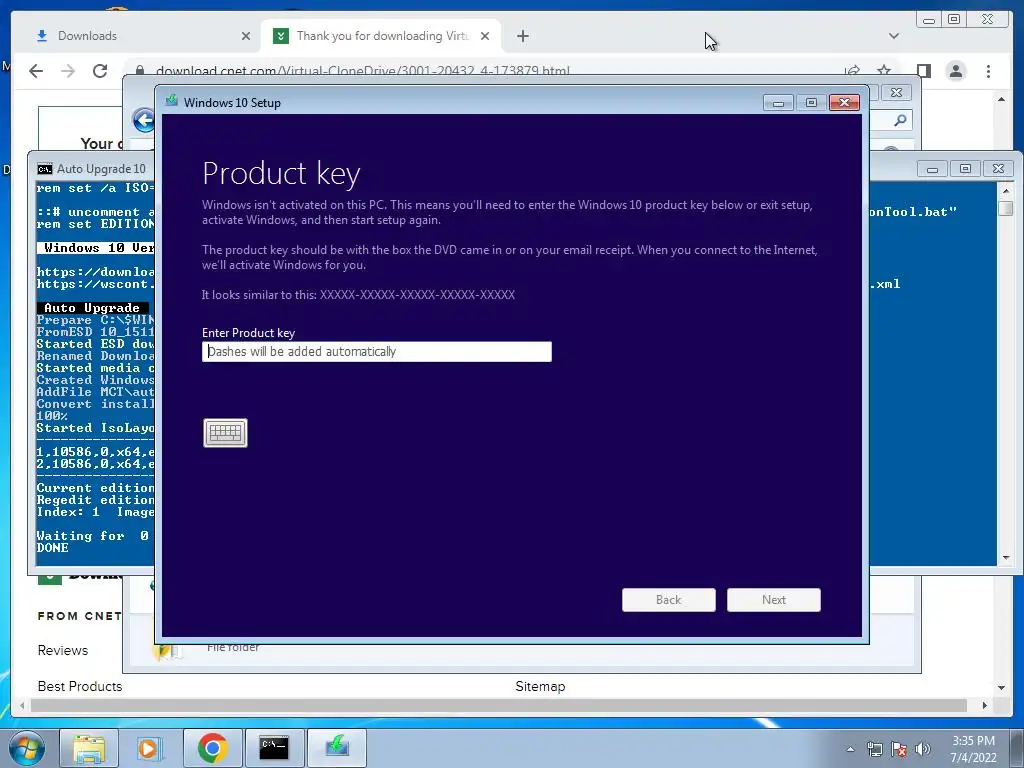Maximize the Windows 10 Setup window
1024x768 pixels.
click(x=811, y=103)
